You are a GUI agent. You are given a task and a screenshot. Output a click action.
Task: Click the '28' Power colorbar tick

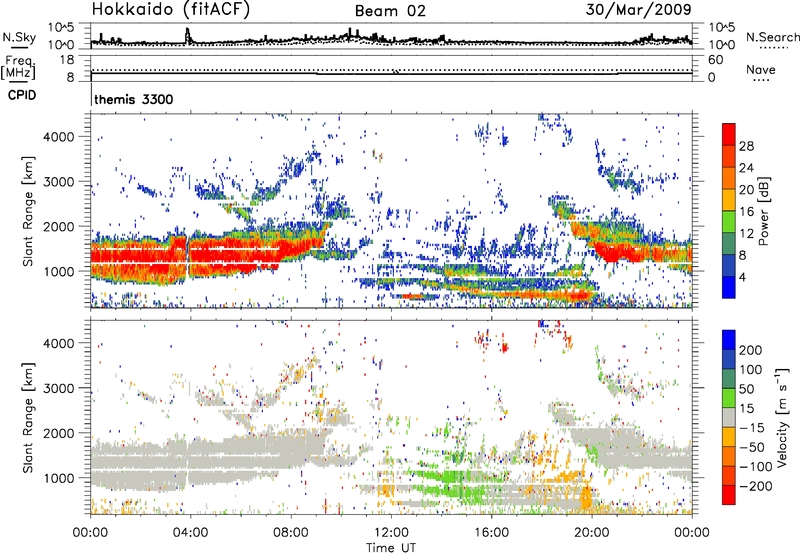[x=746, y=146]
